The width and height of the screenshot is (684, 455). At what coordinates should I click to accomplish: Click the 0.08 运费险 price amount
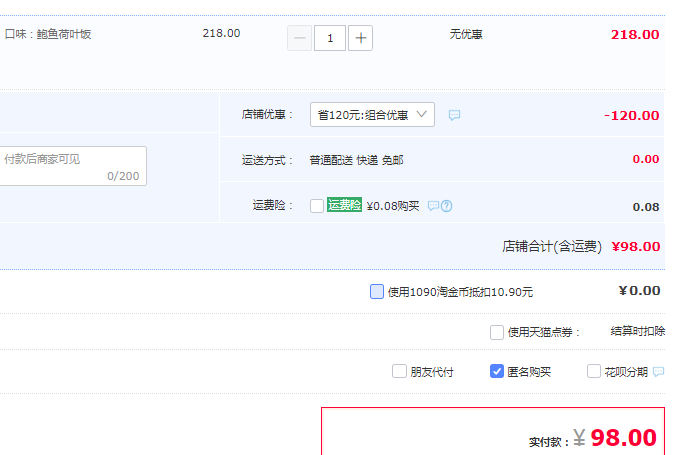pyautogui.click(x=646, y=207)
